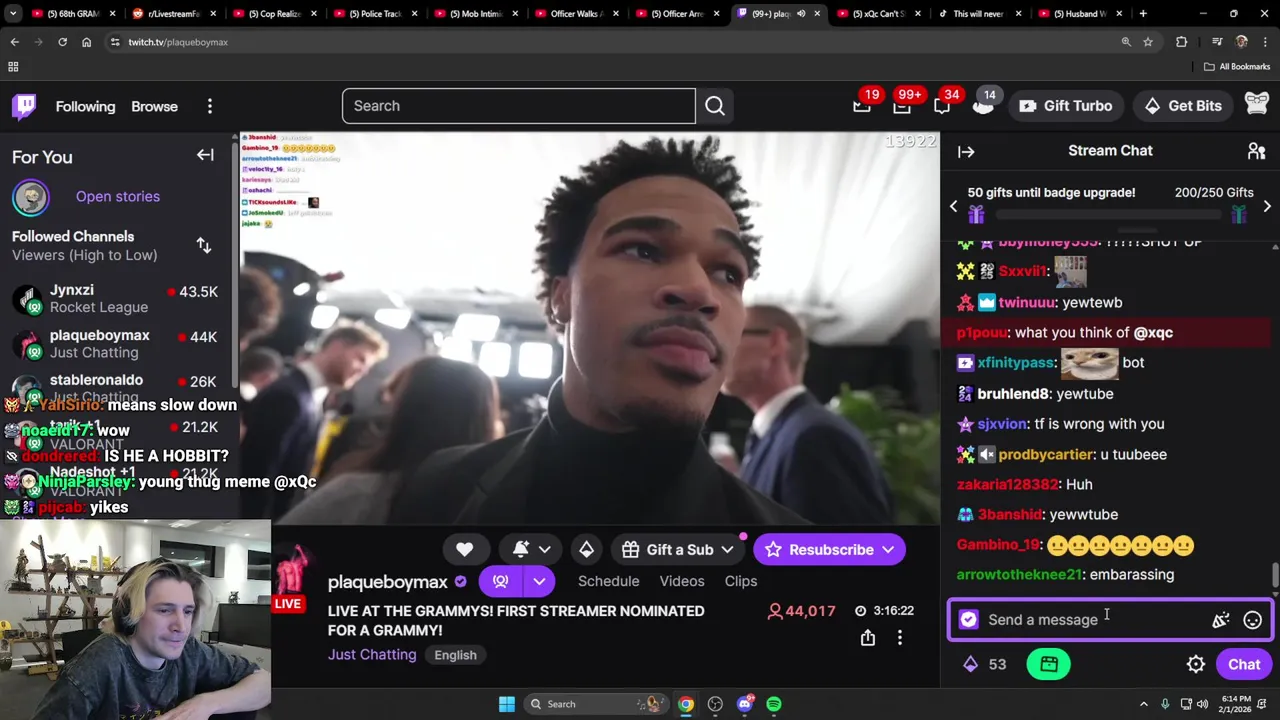Click the heart follow button
Image resolution: width=1280 pixels, height=720 pixels.
[x=464, y=549]
